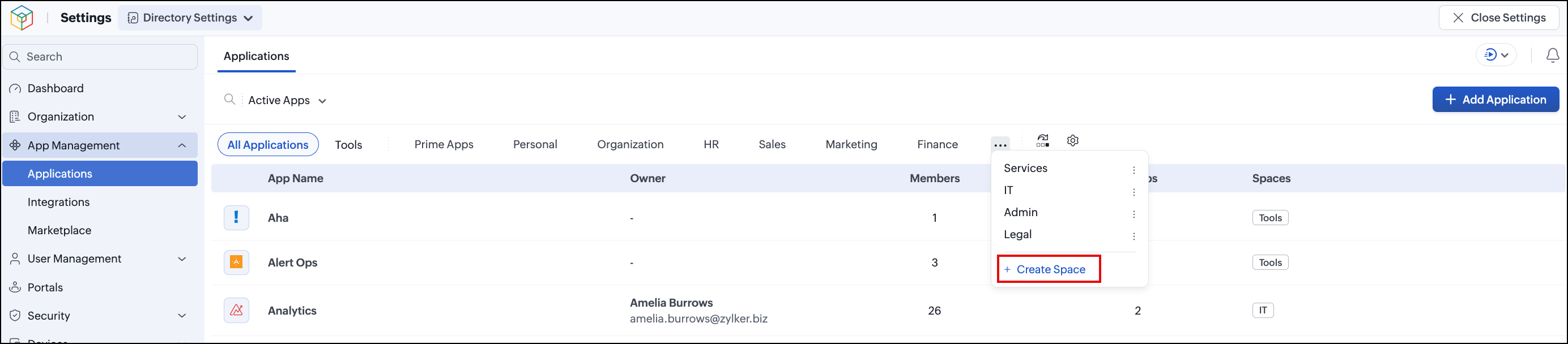Screen dimensions: 1568x344
Task: Click the Tools tag in Aha row
Action: pyautogui.click(x=1269, y=218)
